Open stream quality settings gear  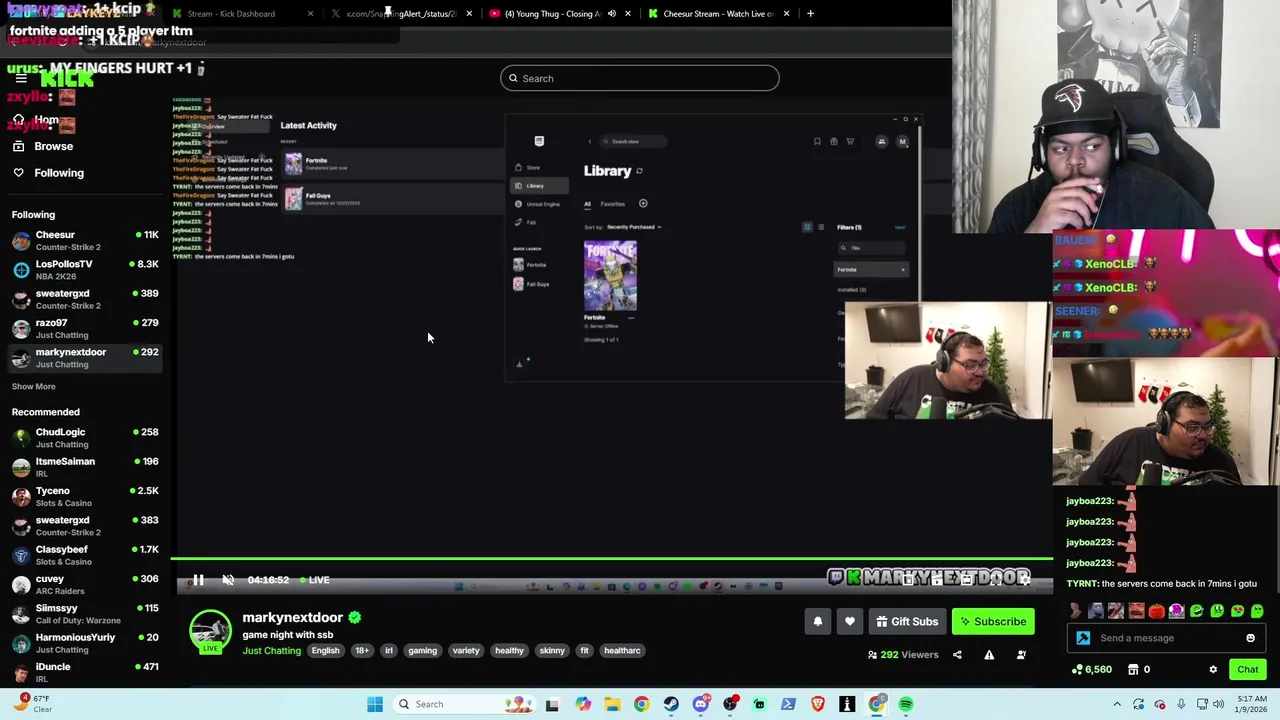coord(1024,578)
